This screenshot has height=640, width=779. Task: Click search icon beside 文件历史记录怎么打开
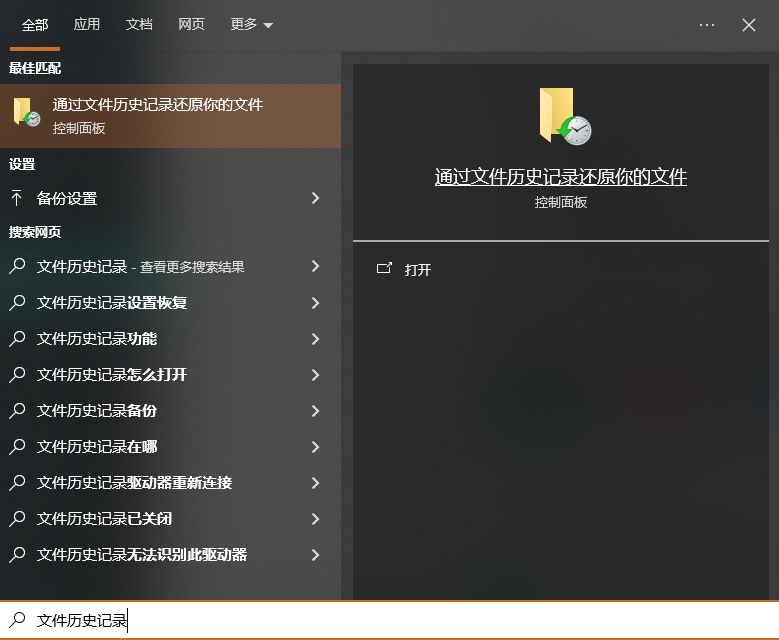(17, 374)
